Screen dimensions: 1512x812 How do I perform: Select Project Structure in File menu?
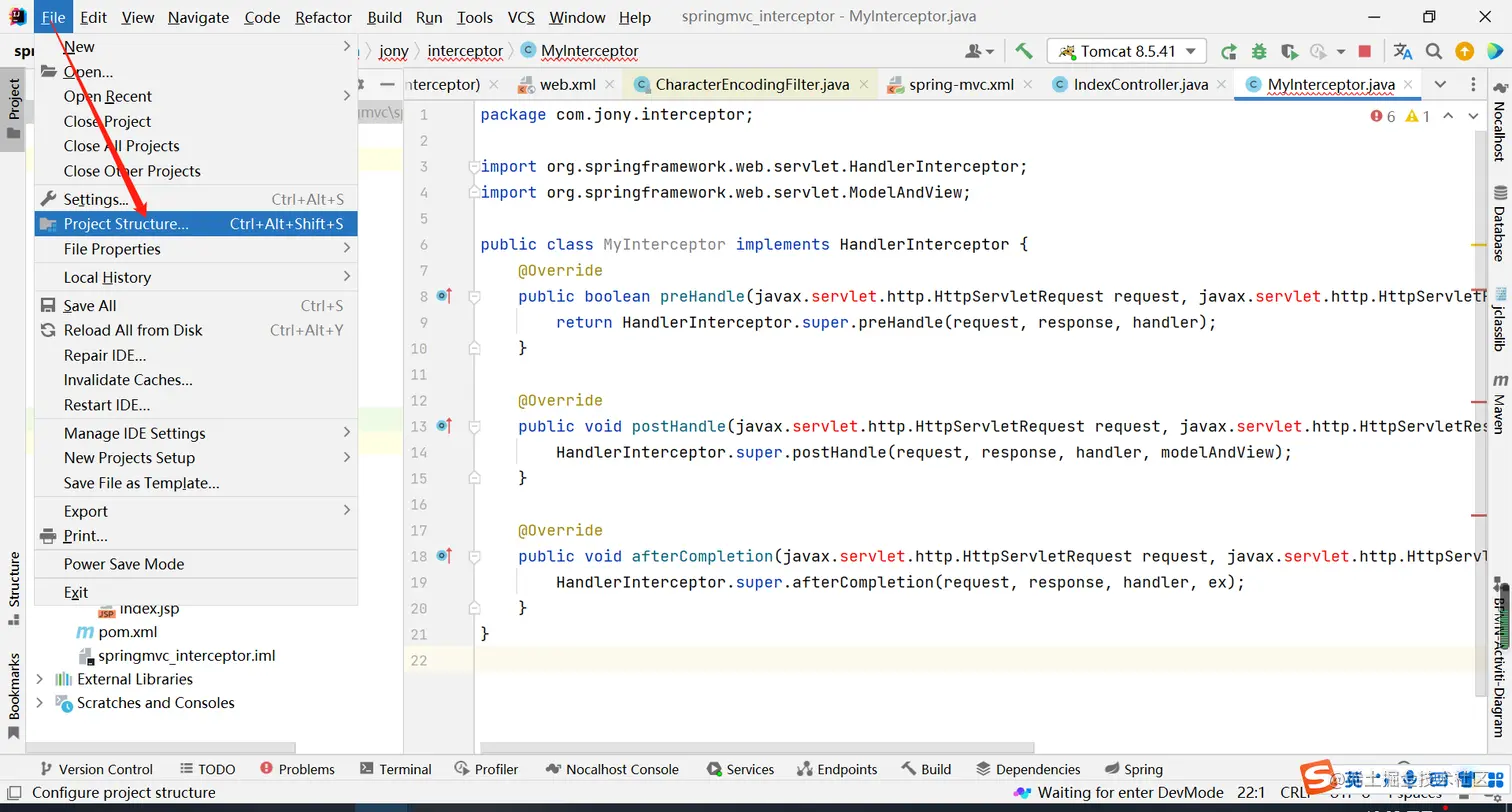196,224
